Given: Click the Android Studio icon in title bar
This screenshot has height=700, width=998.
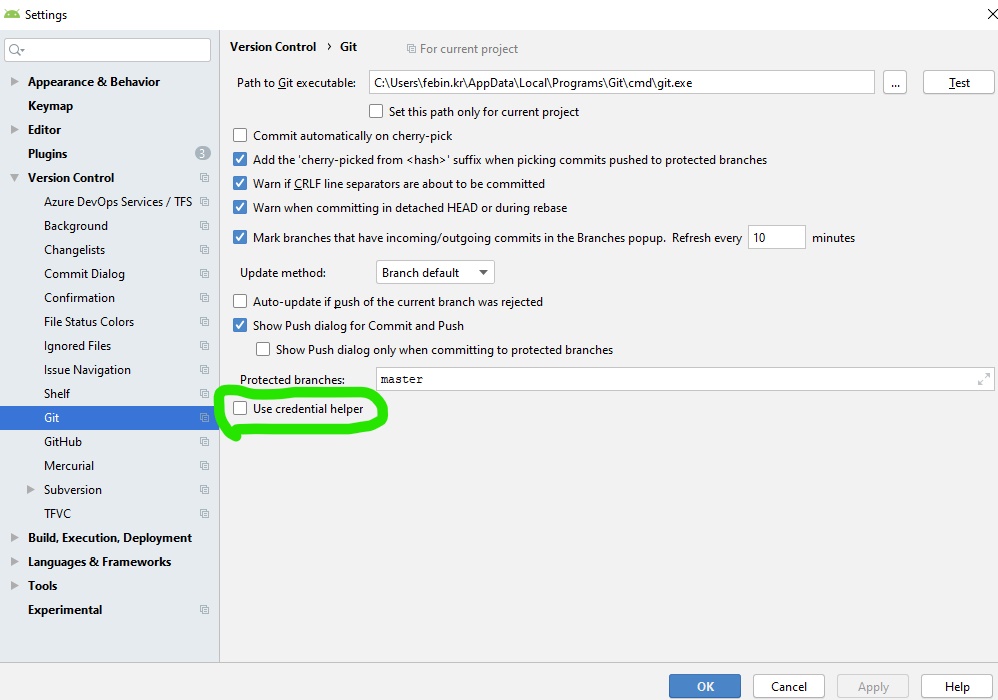Looking at the screenshot, I should (x=12, y=14).
